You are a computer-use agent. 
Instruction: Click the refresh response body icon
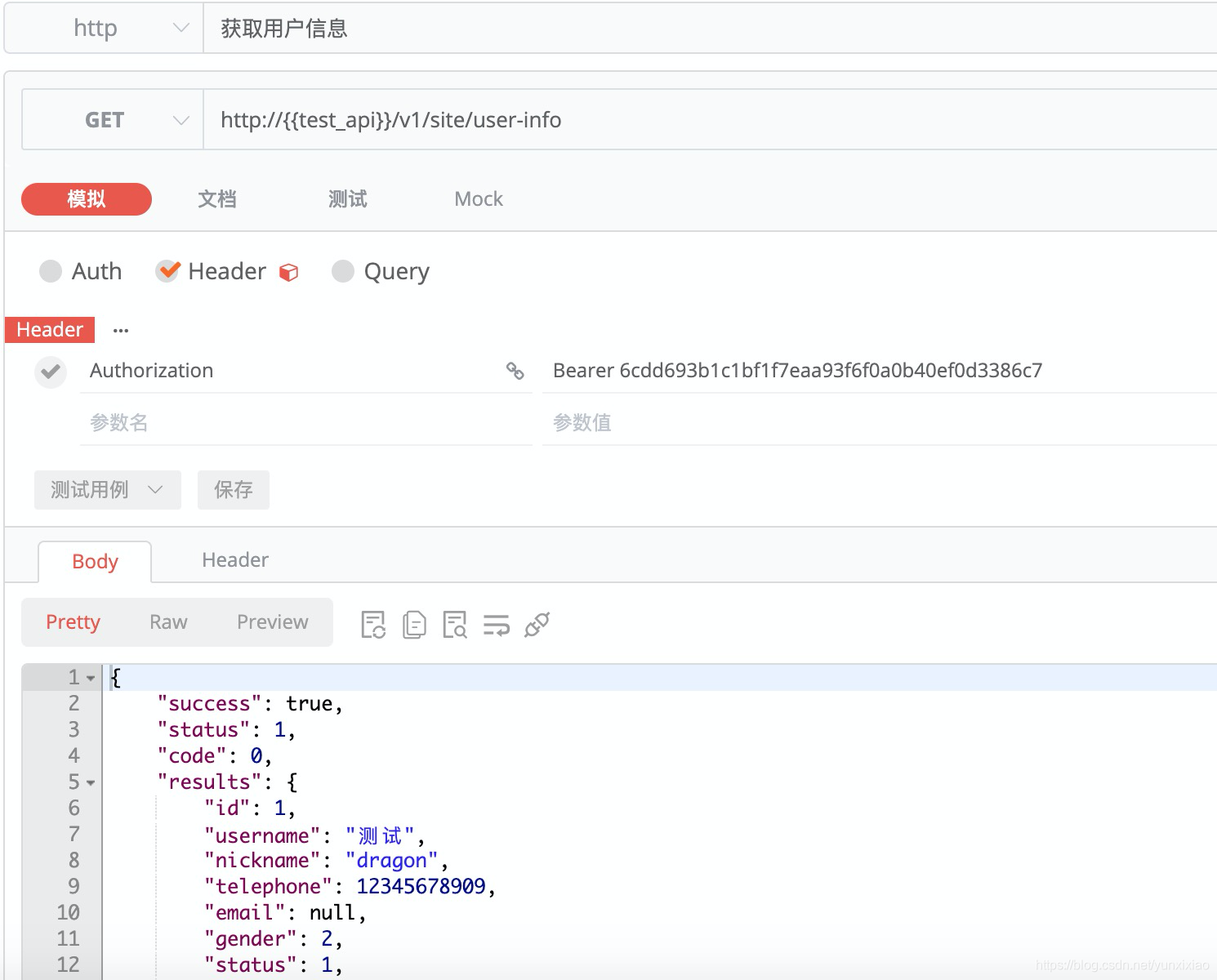click(x=373, y=624)
